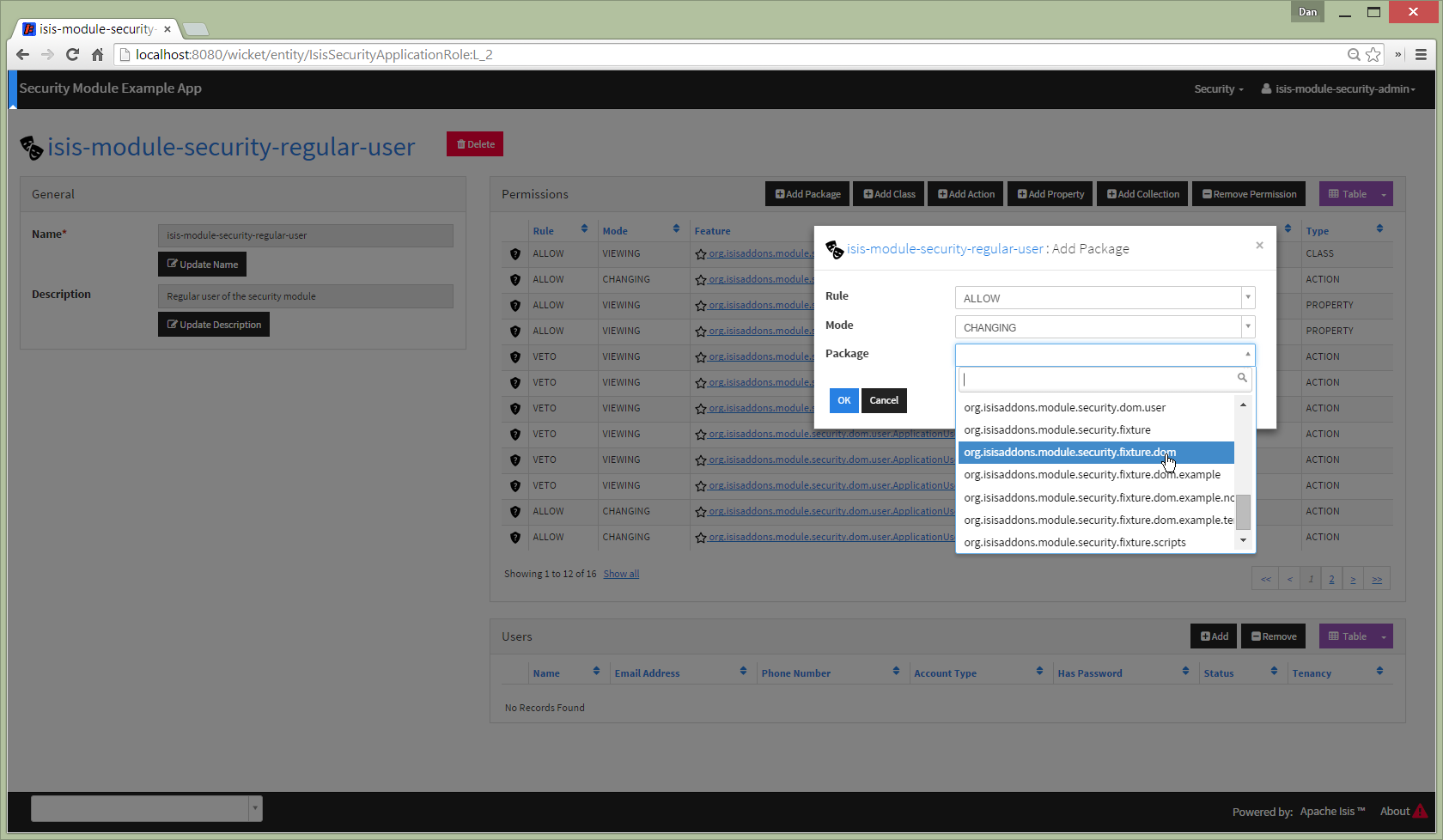Click the Add button in the Users panel
The width and height of the screenshot is (1443, 840).
tap(1214, 636)
